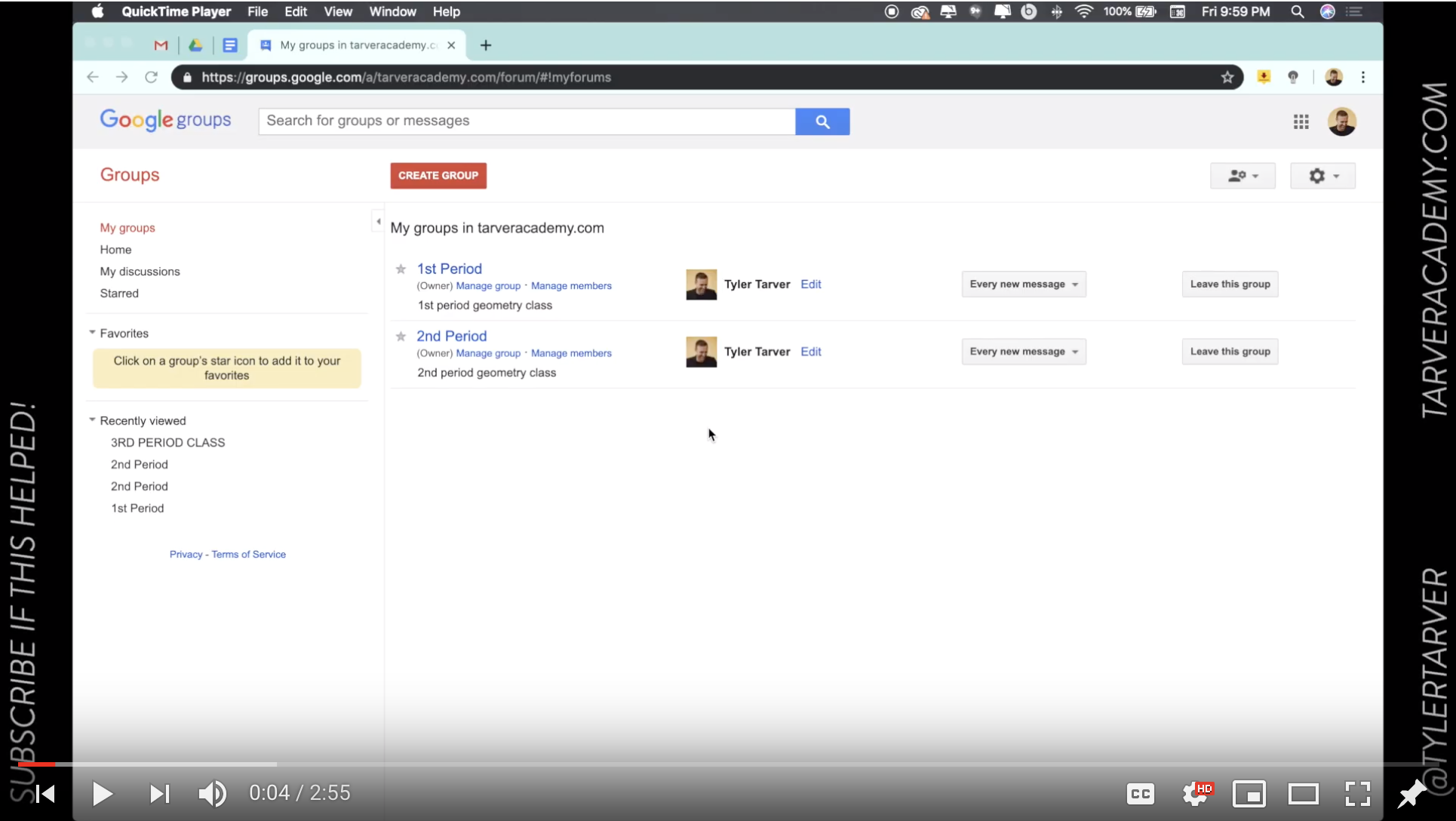The image size is (1456, 821).
Task: Enter fullscreen video mode
Action: [1357, 793]
